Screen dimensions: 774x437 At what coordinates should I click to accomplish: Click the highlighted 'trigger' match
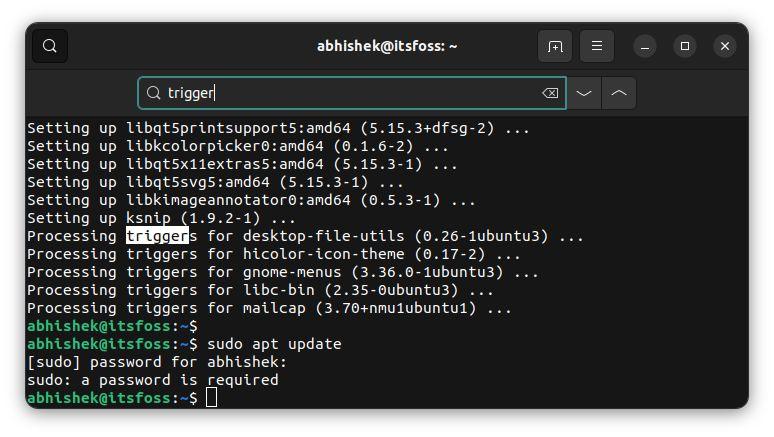click(157, 236)
